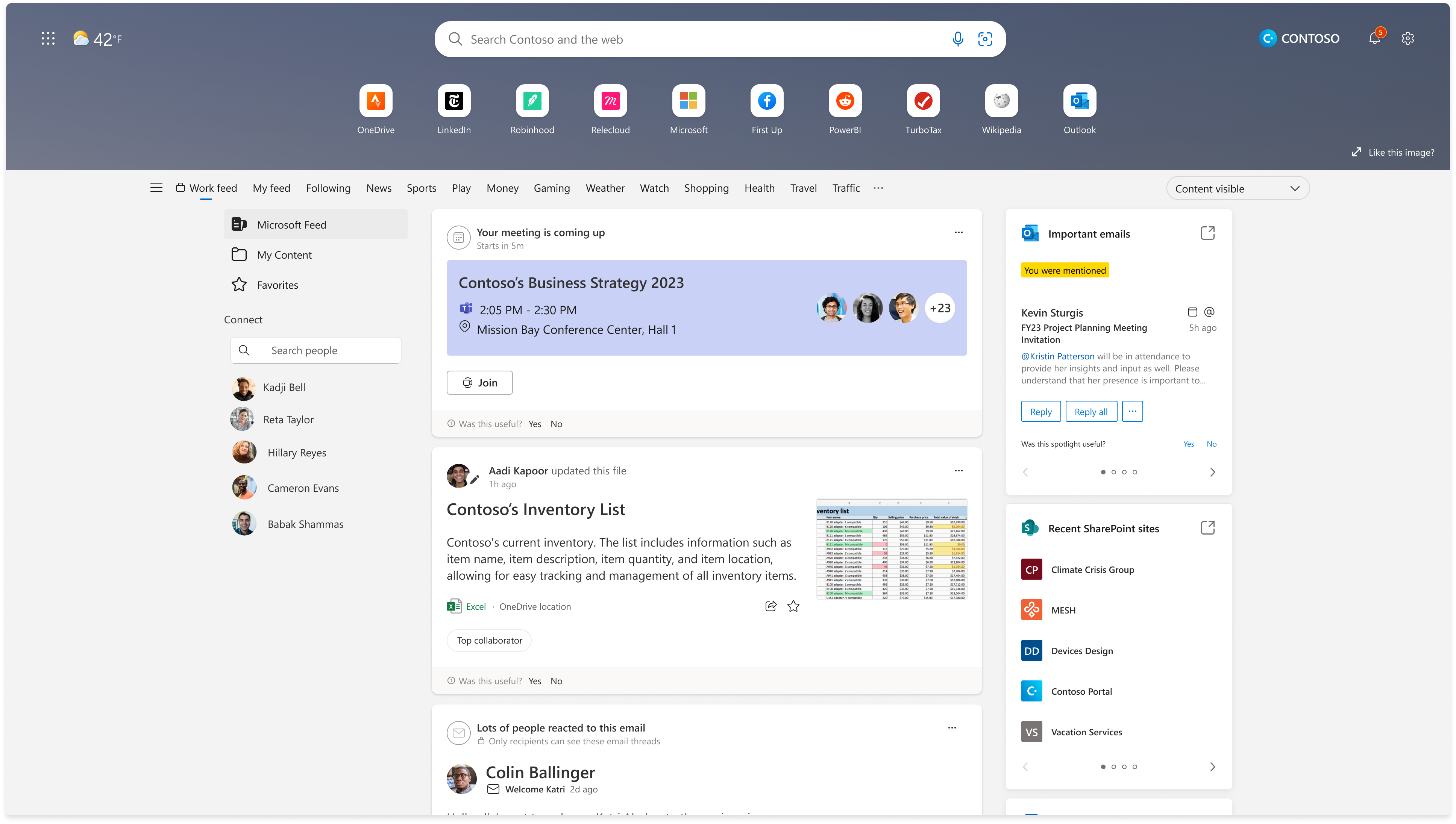1456x824 pixels.
Task: Show more feed categories after Traffic
Action: click(x=878, y=188)
